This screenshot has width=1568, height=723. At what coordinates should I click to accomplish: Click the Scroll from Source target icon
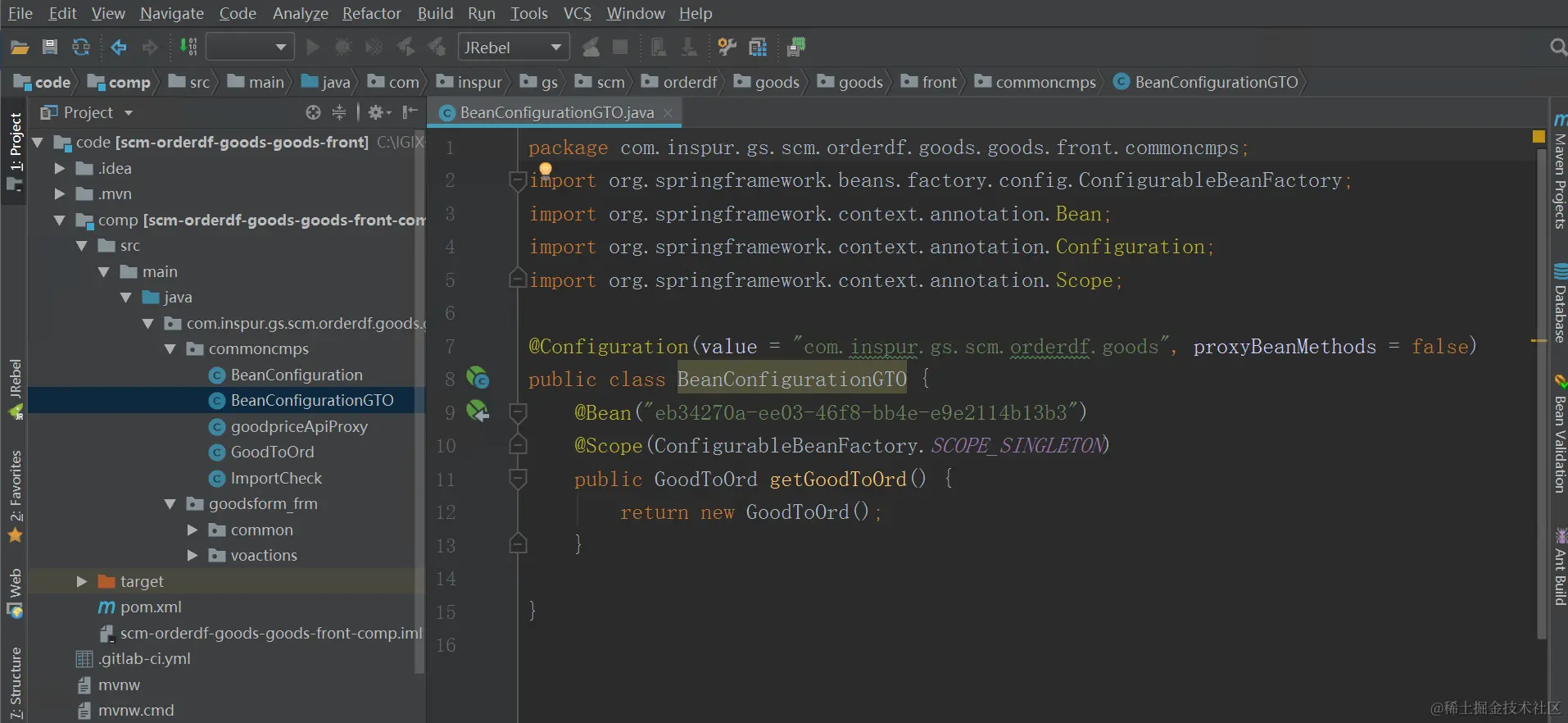pos(313,112)
